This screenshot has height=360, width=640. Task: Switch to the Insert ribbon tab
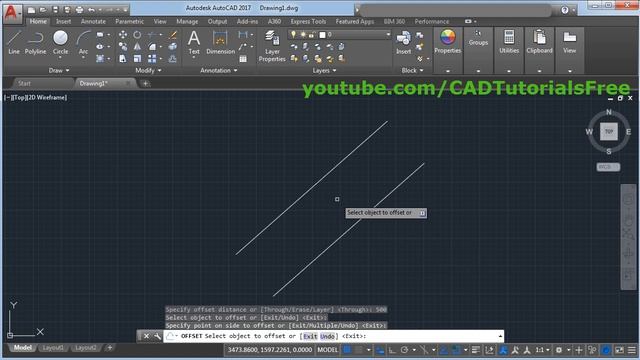pos(63,22)
